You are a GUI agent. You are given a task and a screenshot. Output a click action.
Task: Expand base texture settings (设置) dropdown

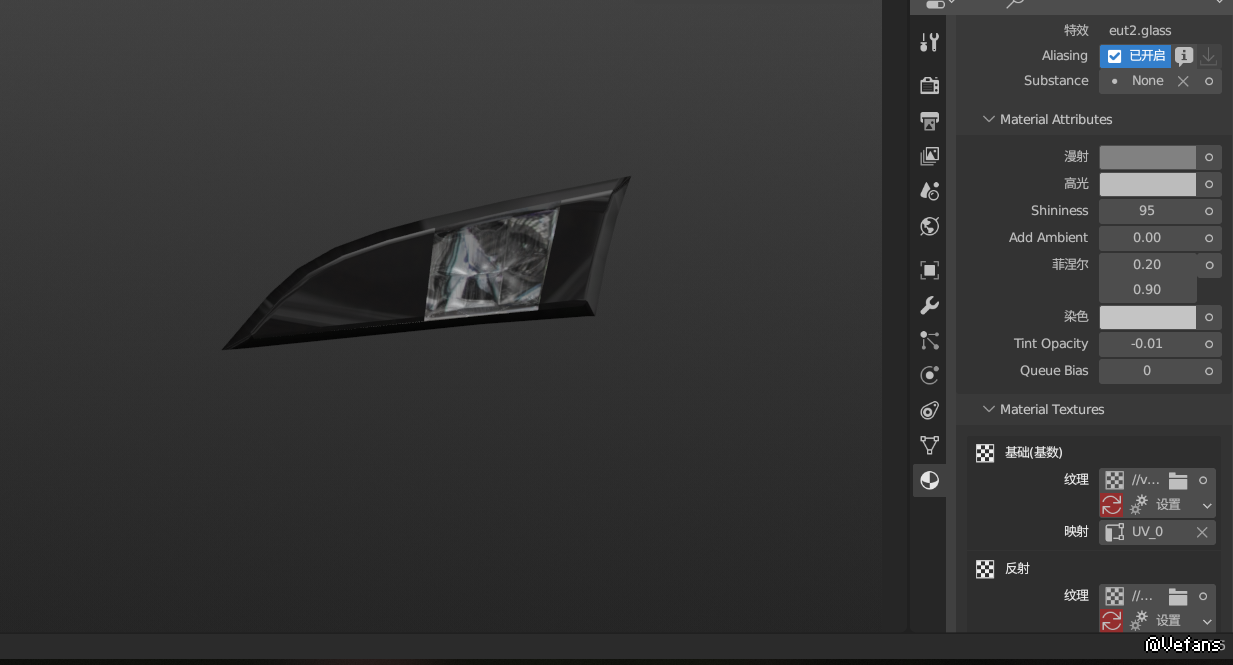pos(1170,505)
